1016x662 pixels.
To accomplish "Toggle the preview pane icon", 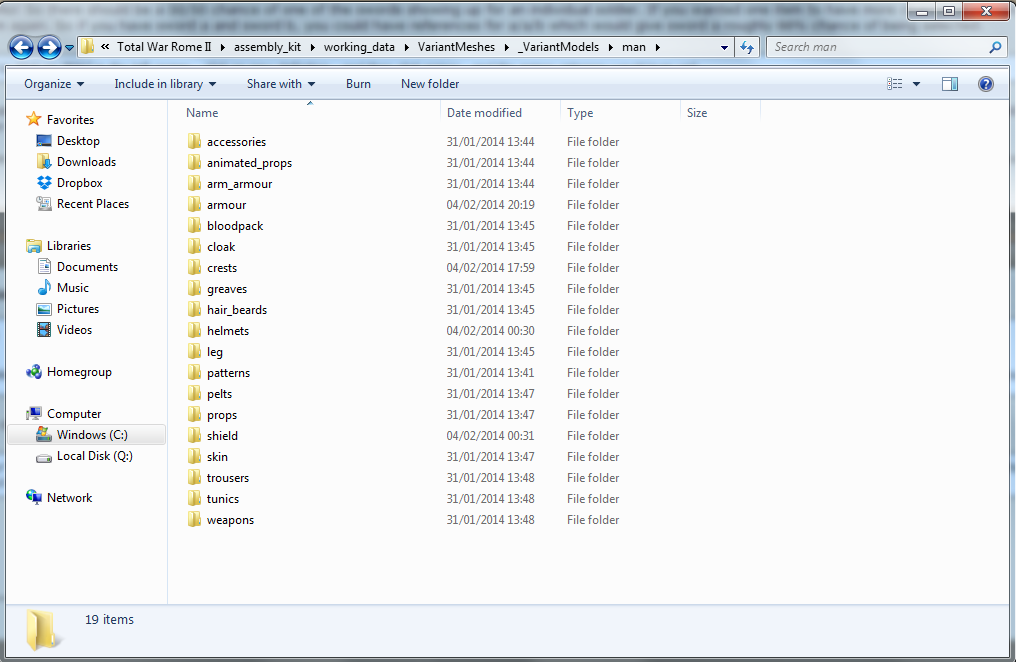I will pyautogui.click(x=950, y=84).
